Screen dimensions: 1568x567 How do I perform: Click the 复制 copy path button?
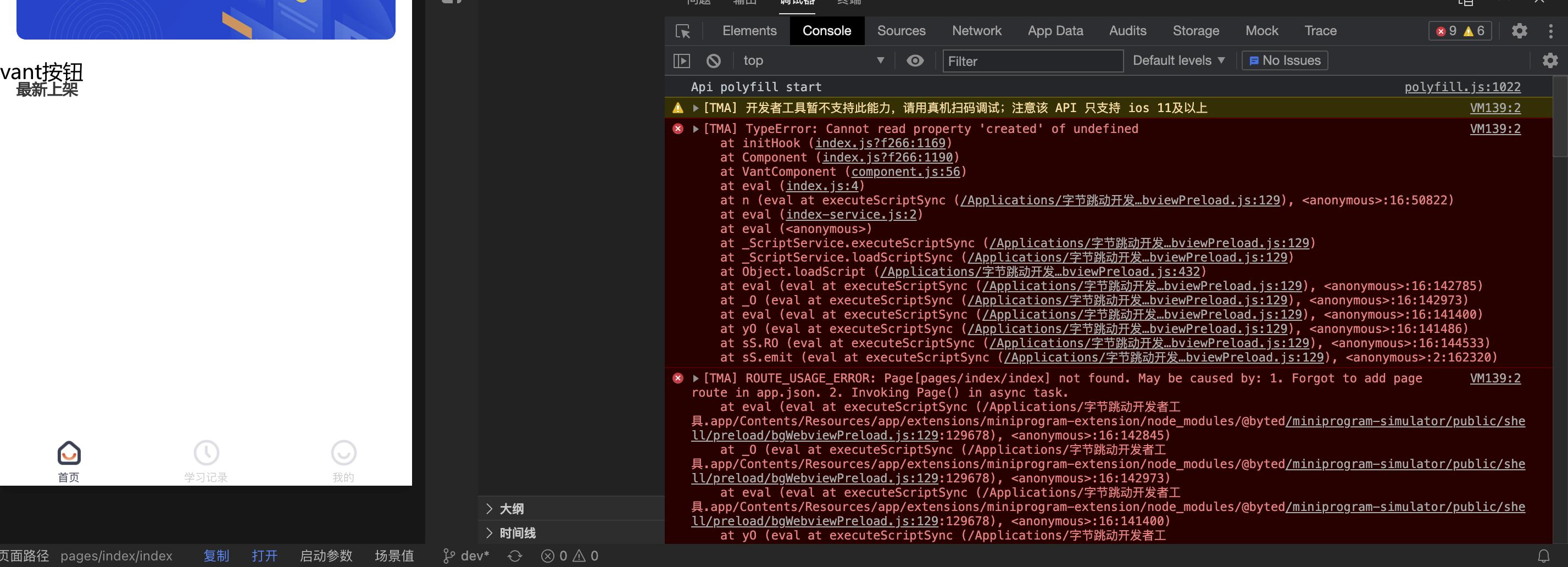click(x=216, y=556)
